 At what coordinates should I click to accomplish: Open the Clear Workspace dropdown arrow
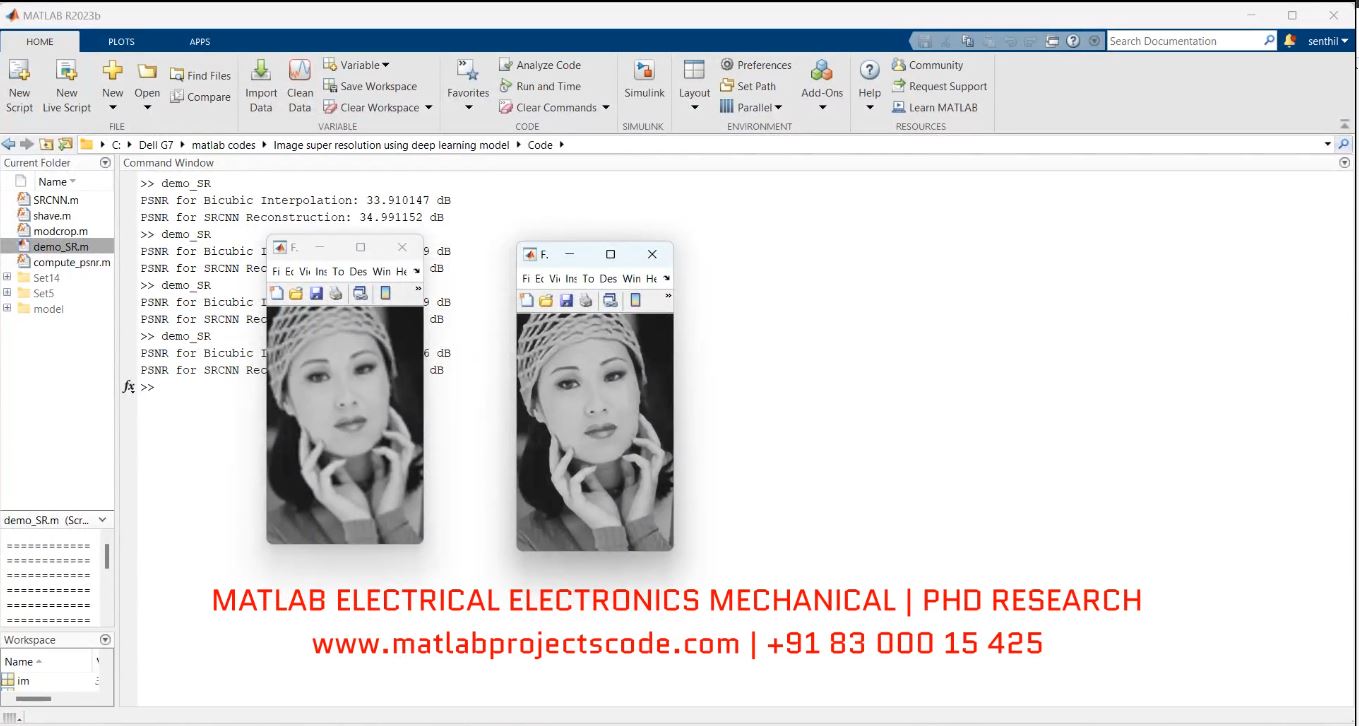click(x=429, y=108)
